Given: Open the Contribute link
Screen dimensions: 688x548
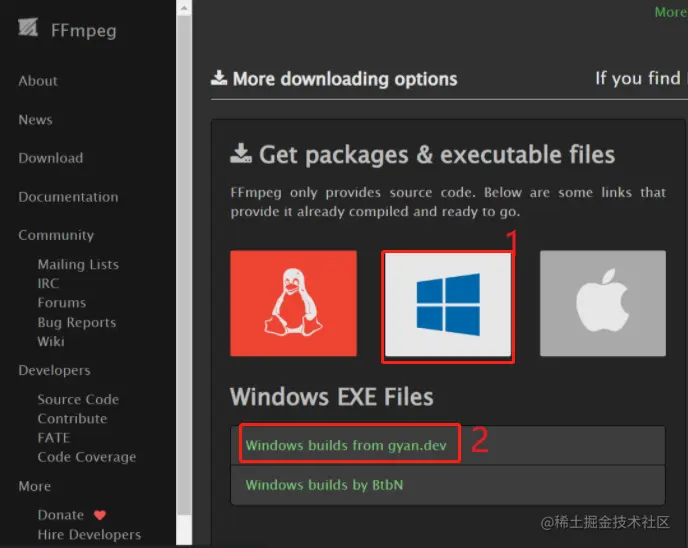Looking at the screenshot, I should (x=72, y=419).
